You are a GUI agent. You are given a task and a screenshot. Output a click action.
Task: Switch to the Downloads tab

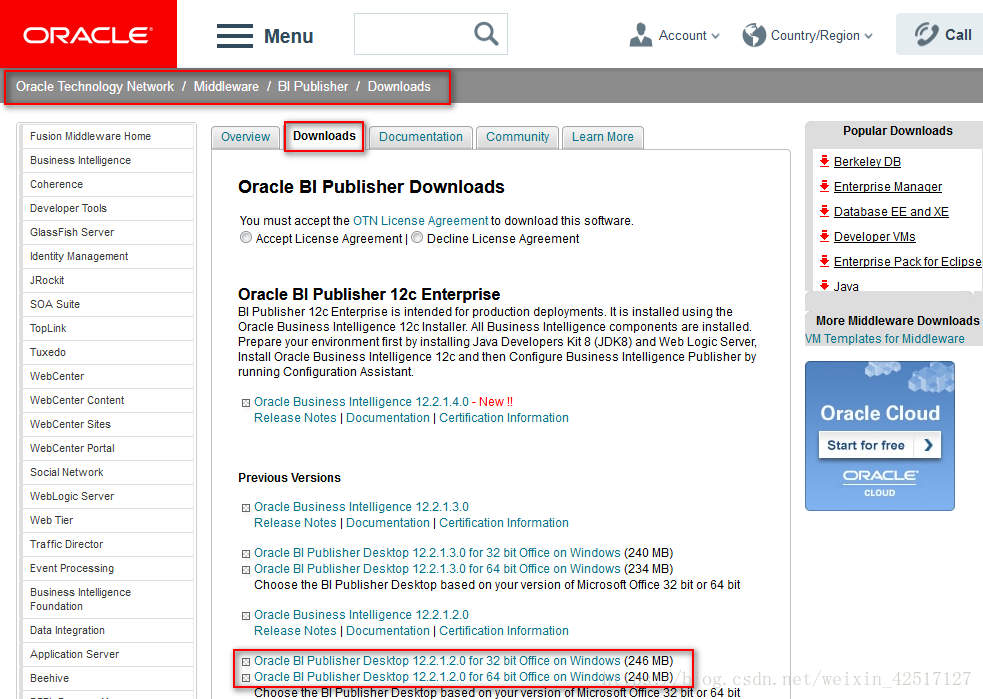tap(324, 137)
